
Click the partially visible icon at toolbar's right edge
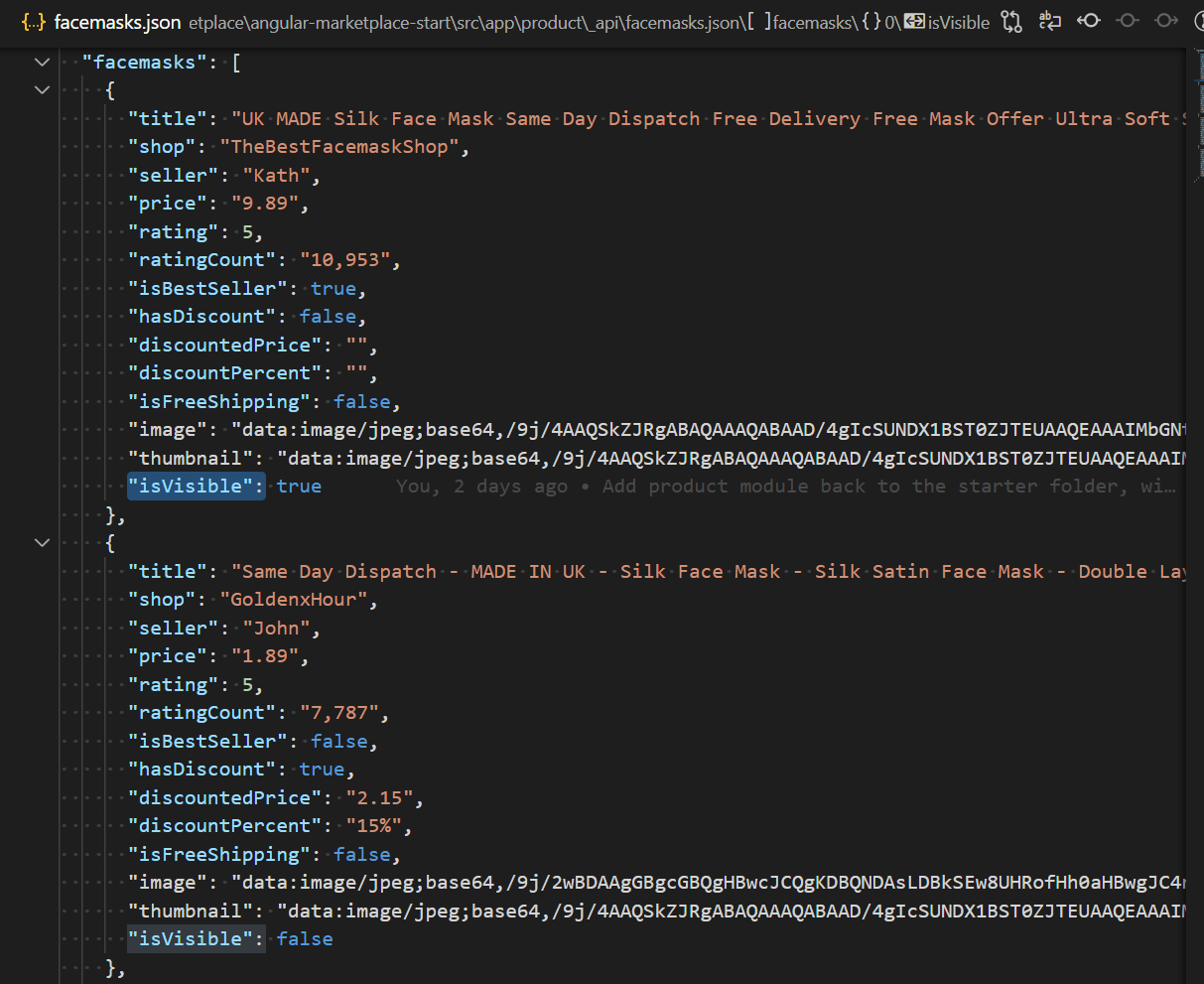point(1199,20)
